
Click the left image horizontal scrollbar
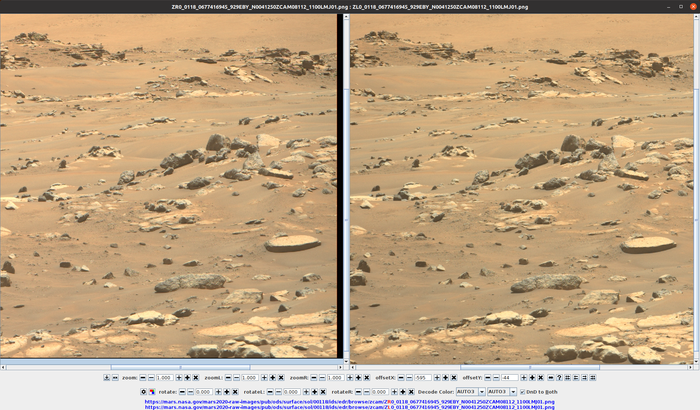tap(168, 365)
